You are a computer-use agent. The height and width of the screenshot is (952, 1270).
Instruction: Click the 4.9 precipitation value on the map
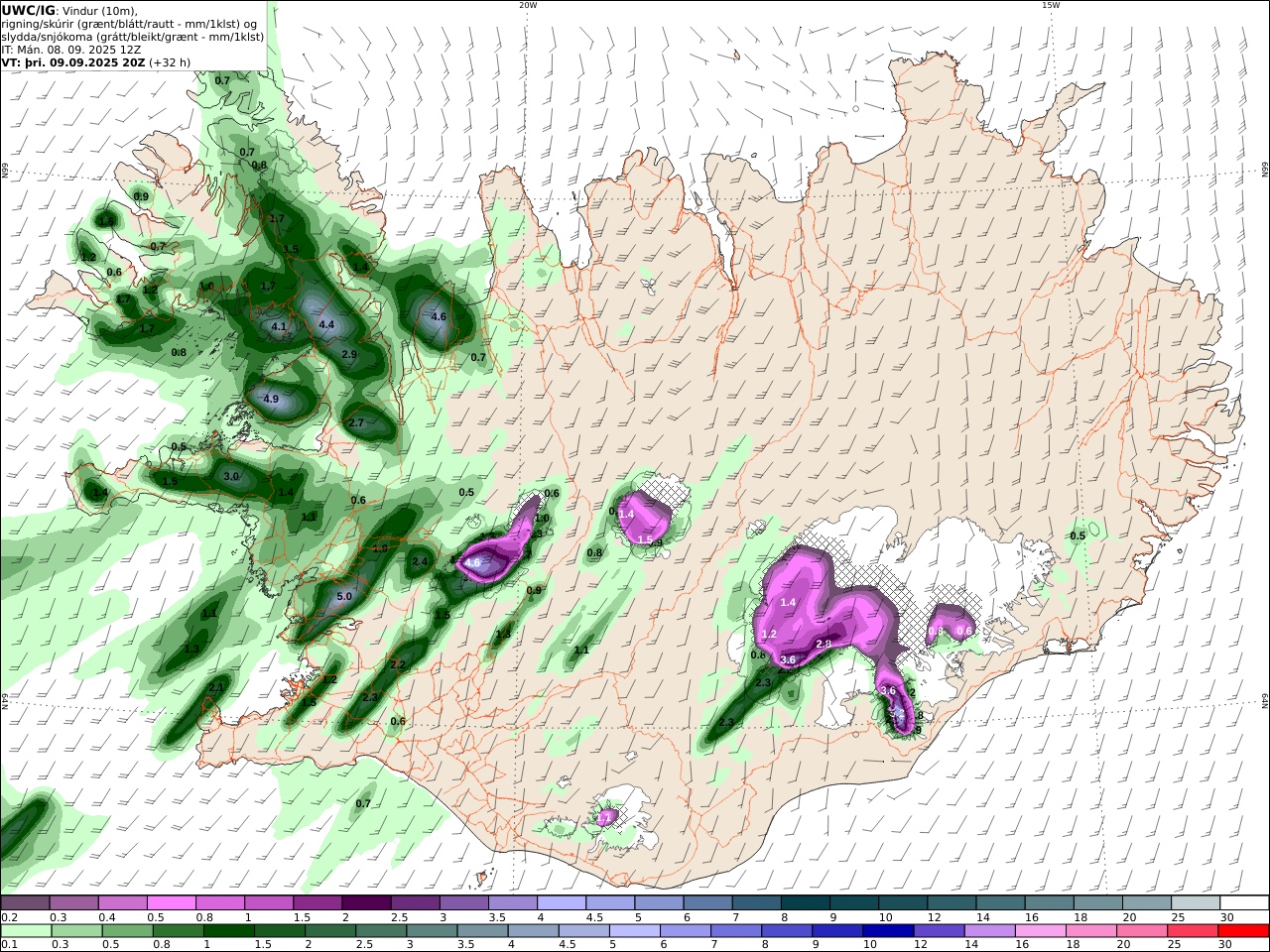click(x=271, y=399)
